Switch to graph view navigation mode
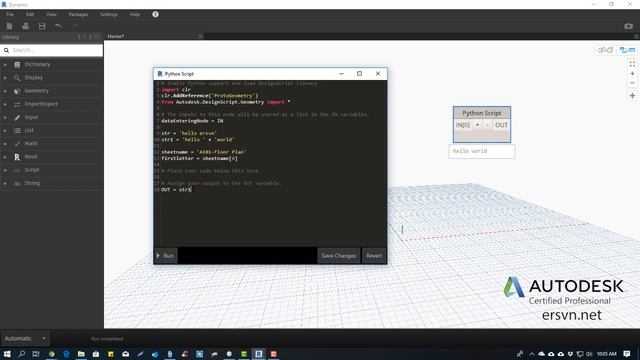The image size is (640, 360). 627,50
